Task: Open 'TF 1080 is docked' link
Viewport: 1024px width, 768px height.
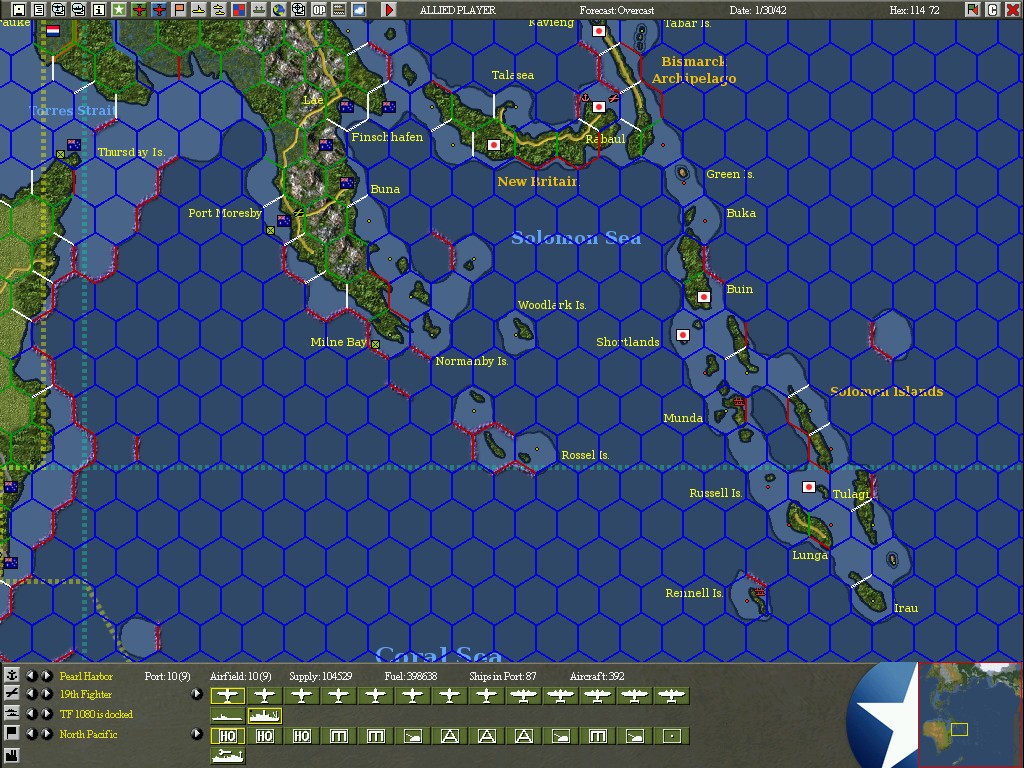Action: [96, 714]
